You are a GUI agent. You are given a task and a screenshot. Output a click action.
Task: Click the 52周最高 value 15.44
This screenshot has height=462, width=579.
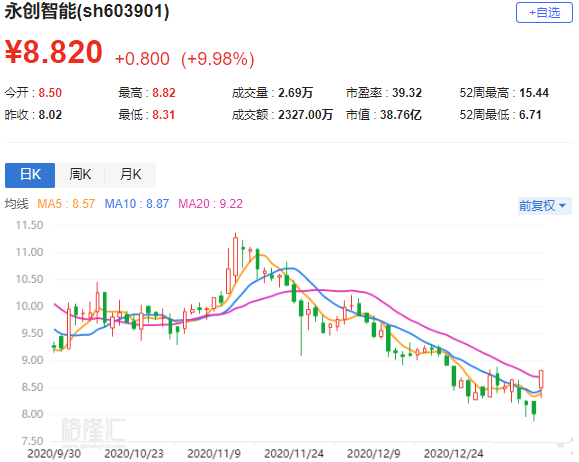[534, 93]
